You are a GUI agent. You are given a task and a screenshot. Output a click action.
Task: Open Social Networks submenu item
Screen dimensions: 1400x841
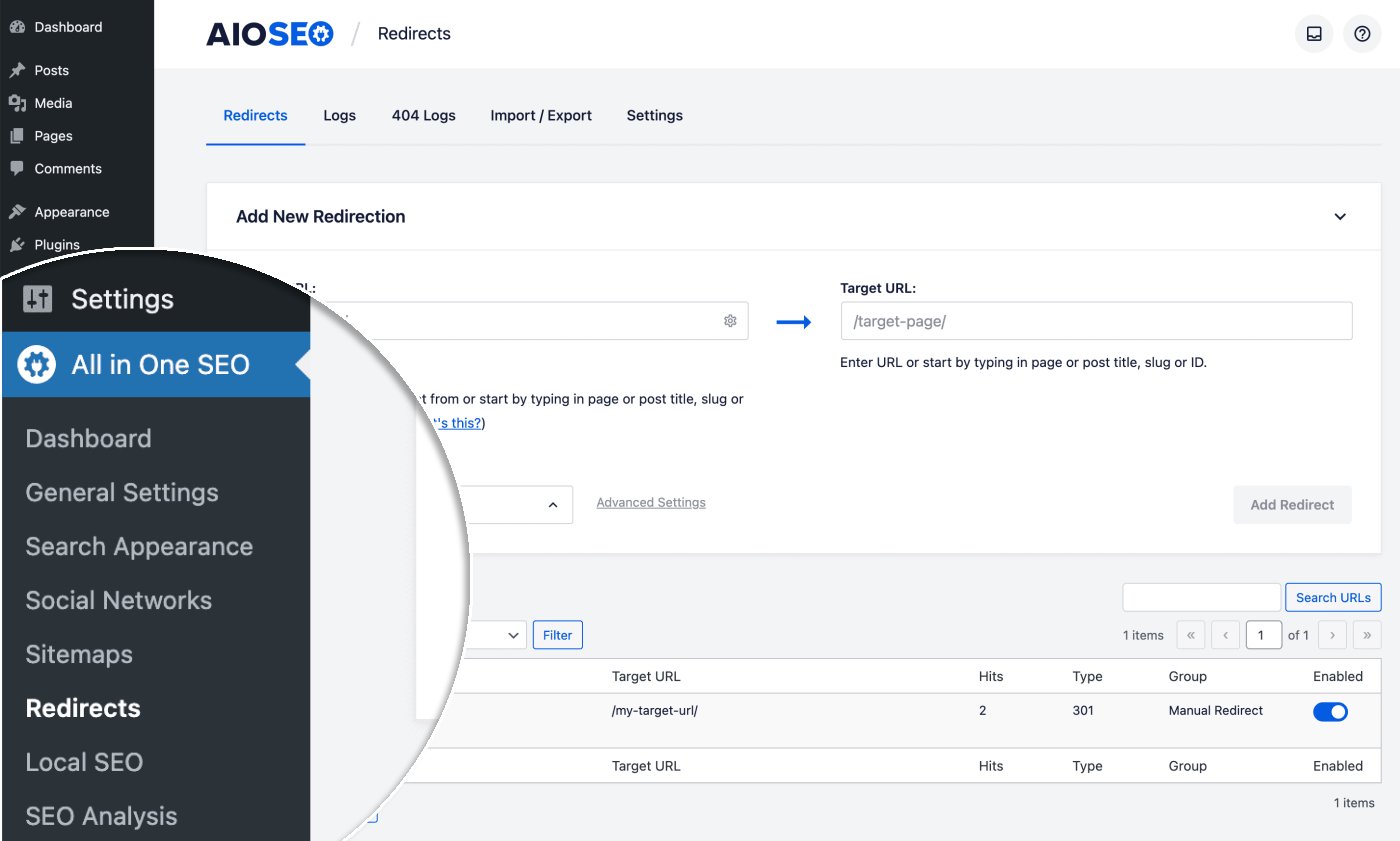click(119, 601)
